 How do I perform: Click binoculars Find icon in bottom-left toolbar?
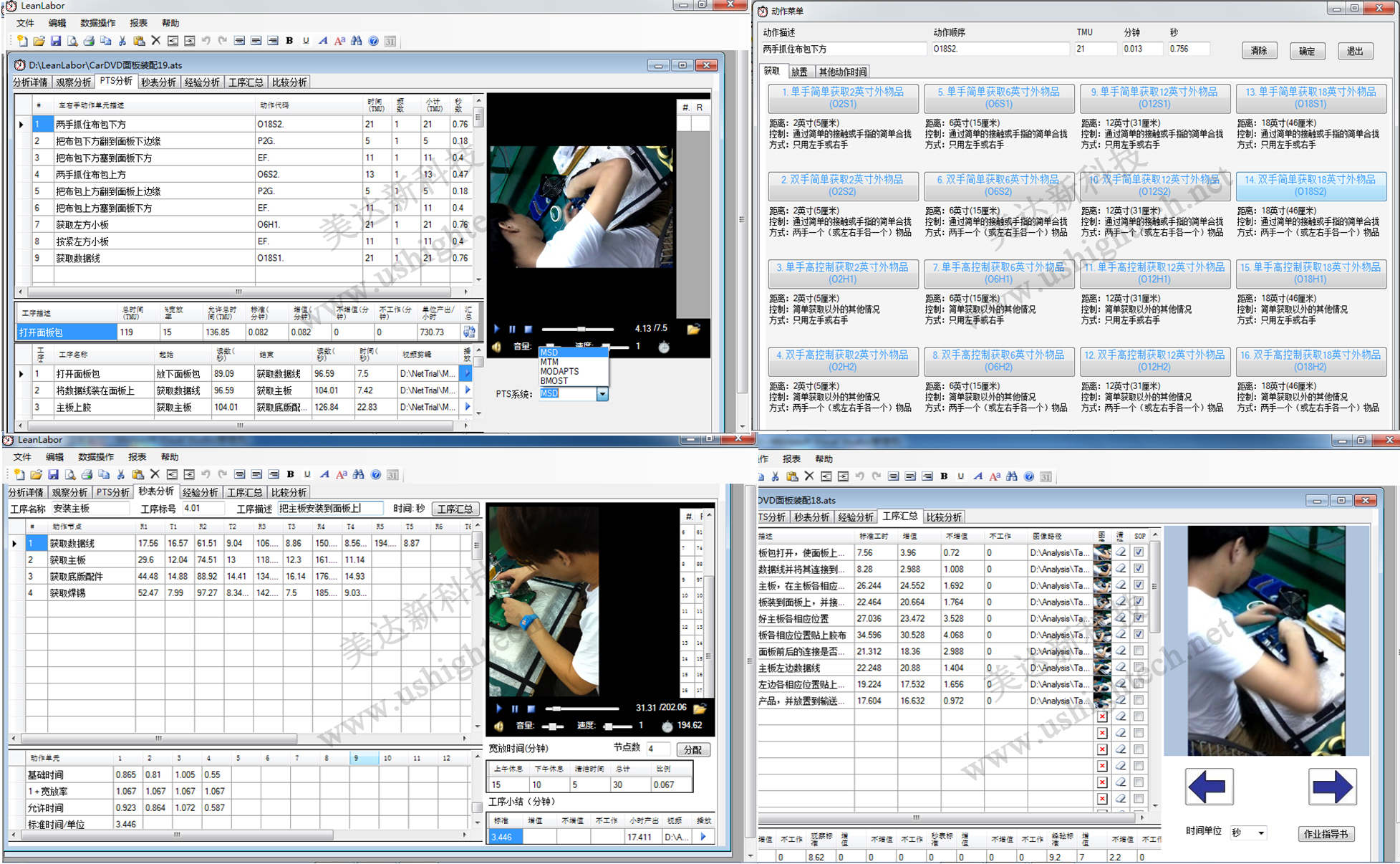(359, 474)
